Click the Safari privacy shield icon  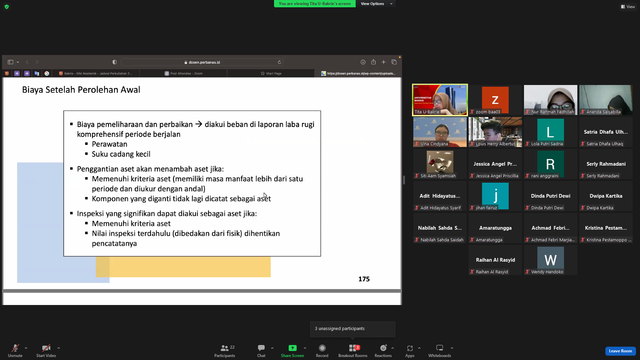[115, 62]
